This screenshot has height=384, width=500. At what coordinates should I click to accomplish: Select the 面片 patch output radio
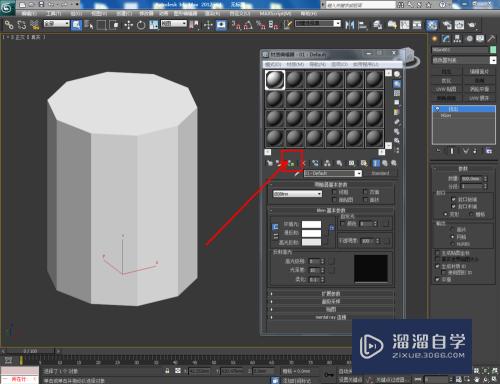(453, 229)
